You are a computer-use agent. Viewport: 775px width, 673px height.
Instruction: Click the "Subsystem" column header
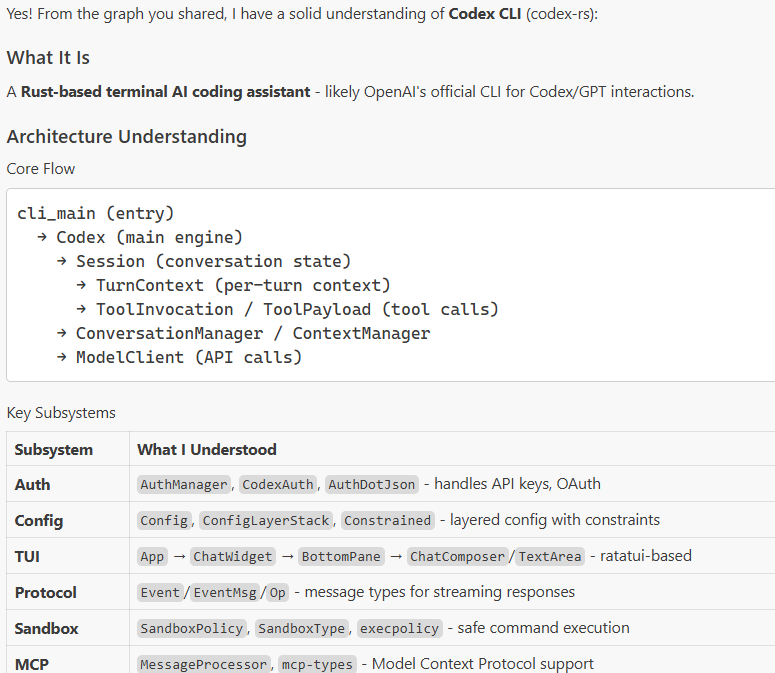(53, 450)
